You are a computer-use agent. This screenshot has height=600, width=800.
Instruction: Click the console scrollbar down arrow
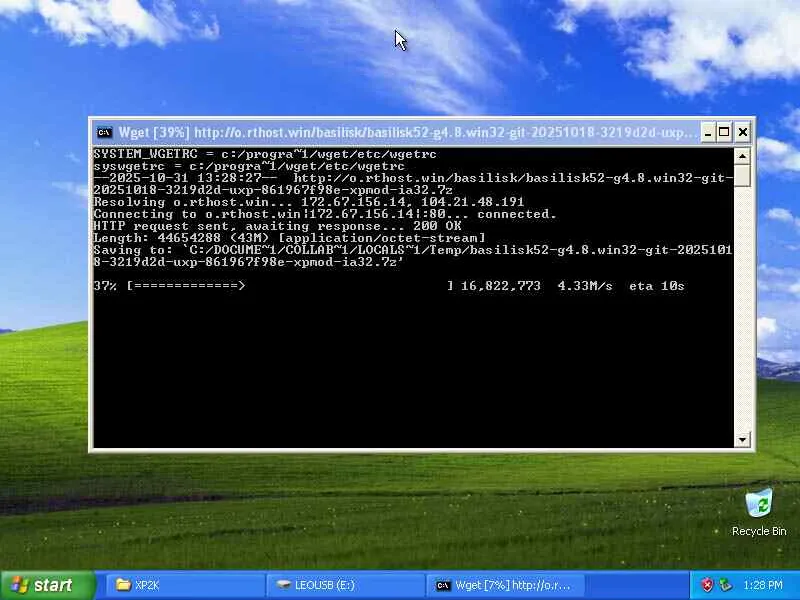742,439
